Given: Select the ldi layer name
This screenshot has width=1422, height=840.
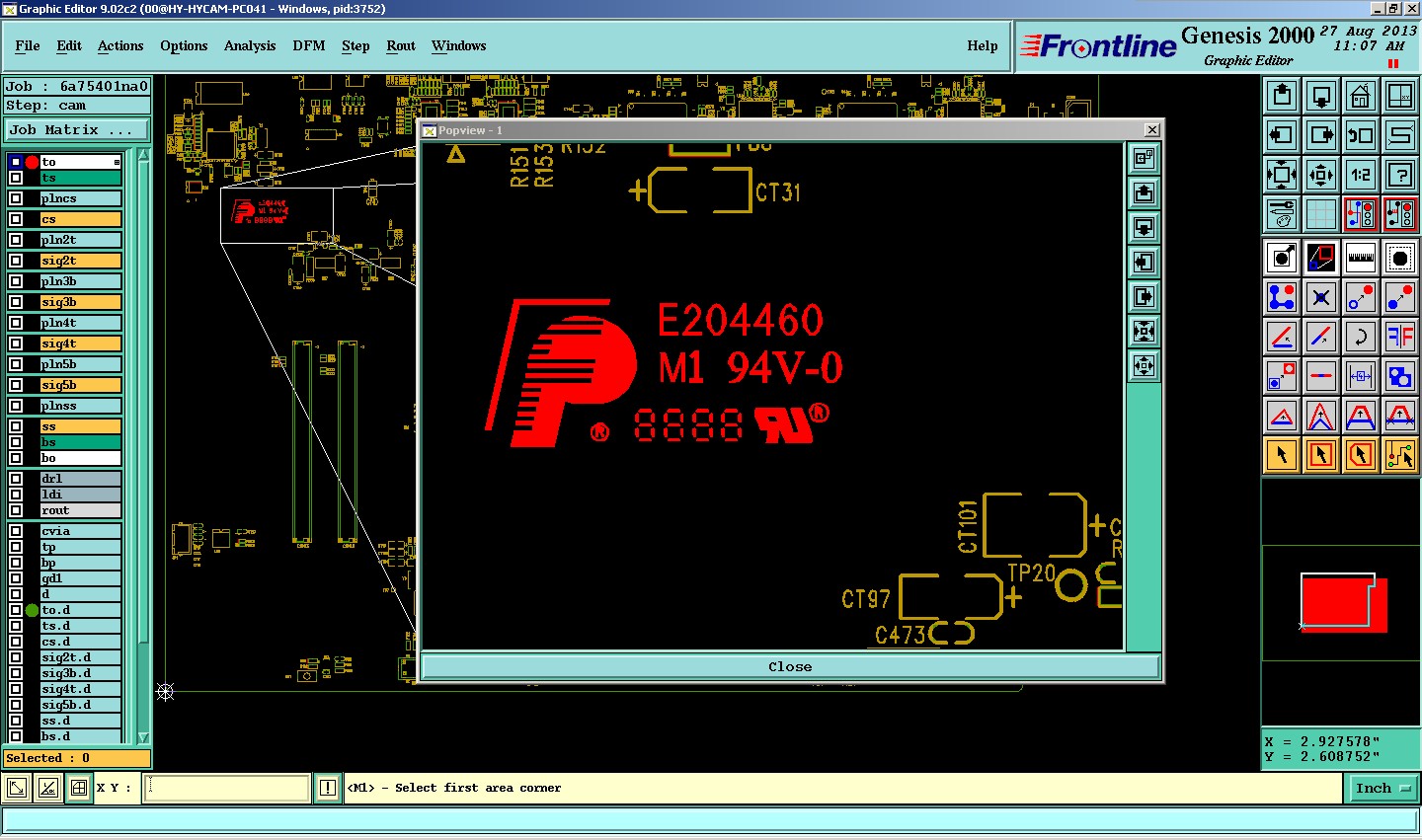Looking at the screenshot, I should 80,495.
